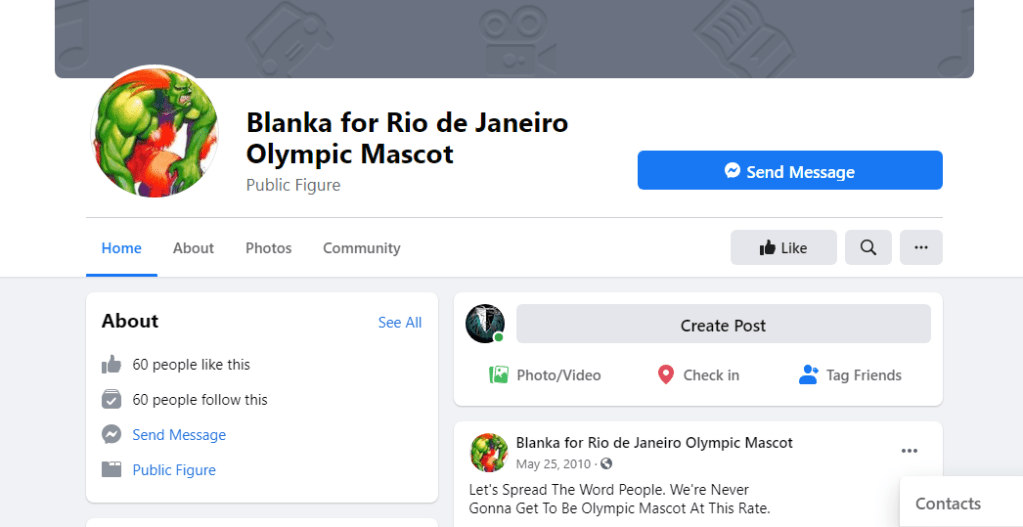Click the Tag Friends icon
Screen dimensions: 1023x527
(809, 375)
